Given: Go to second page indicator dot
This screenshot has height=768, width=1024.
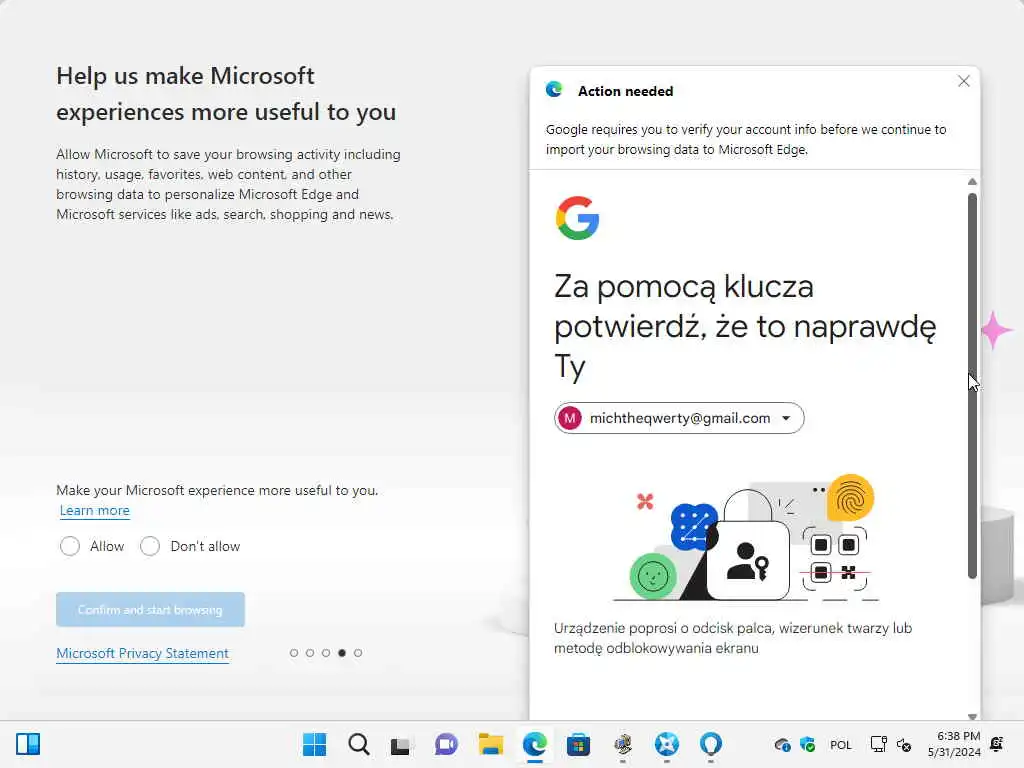Looking at the screenshot, I should point(310,653).
